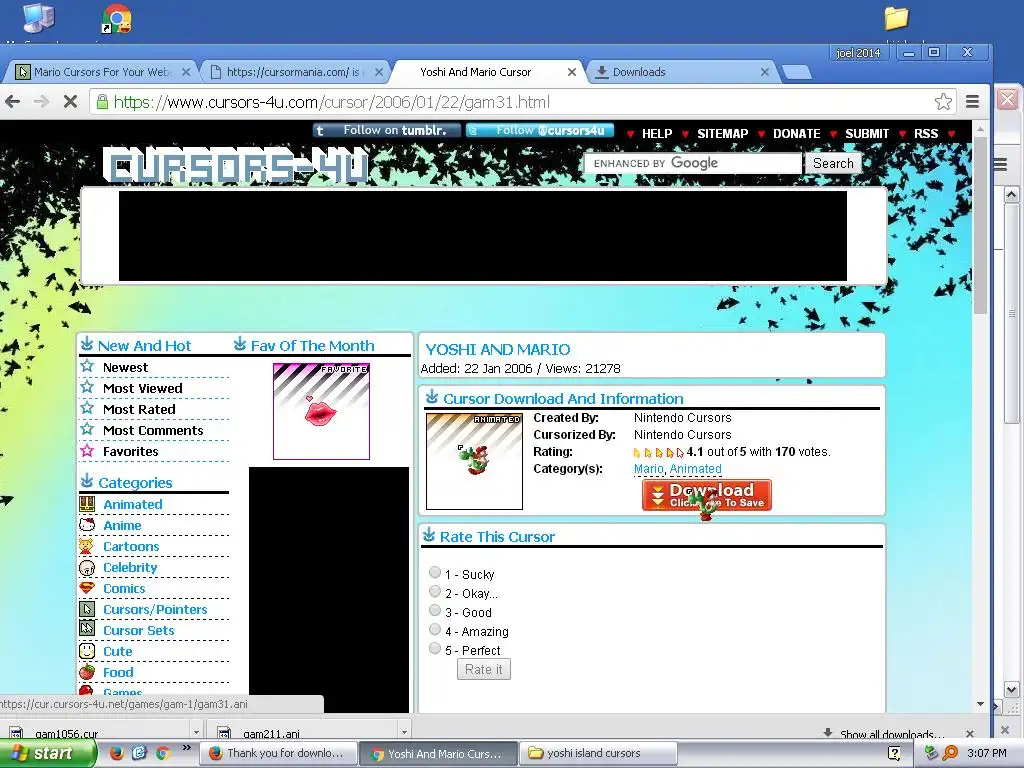Open the SITEMAP menu item
Viewport: 1024px width, 768px height.
tap(722, 133)
